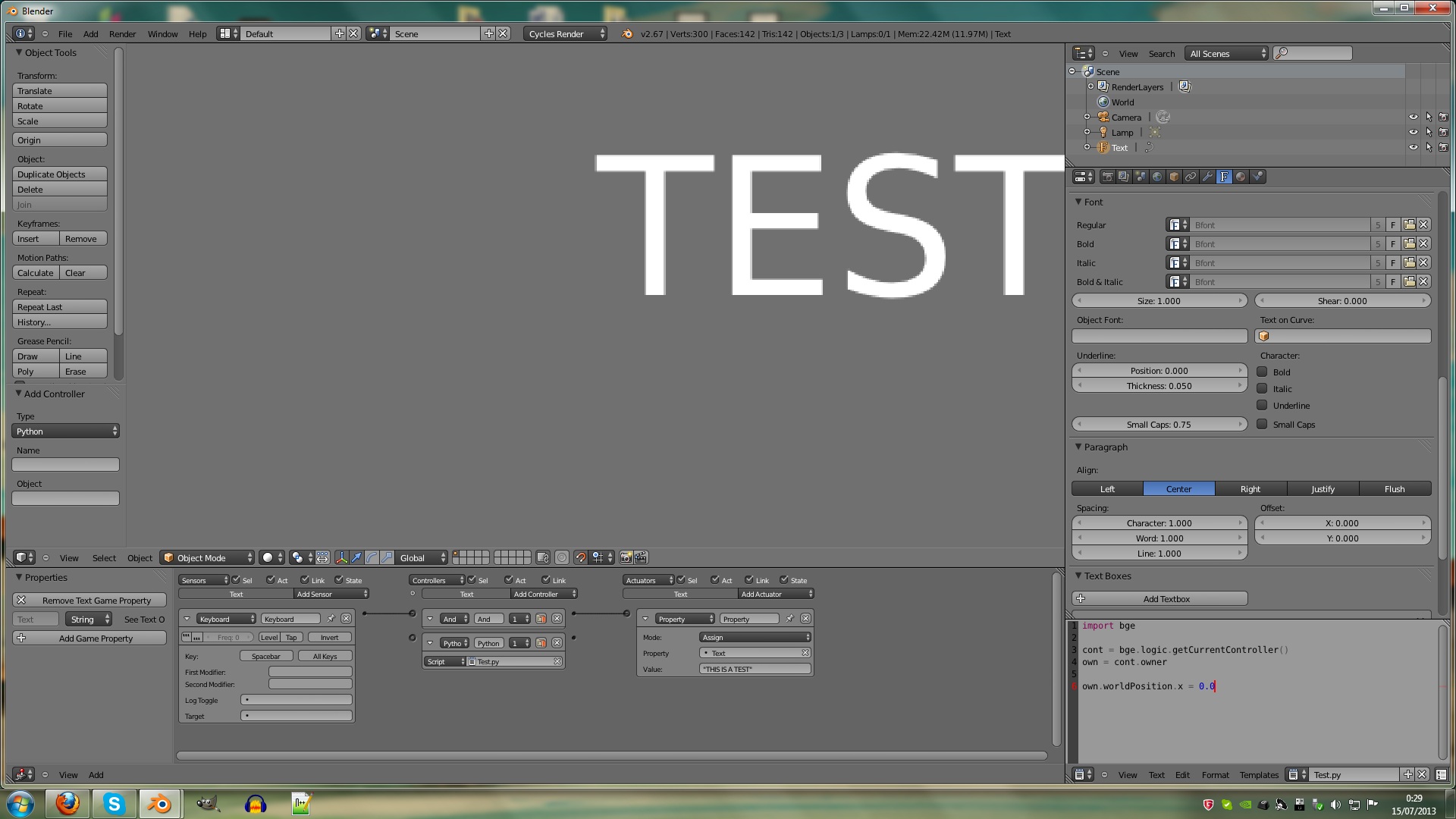Toggle the 3D manipulator widget icon

pos(341,557)
